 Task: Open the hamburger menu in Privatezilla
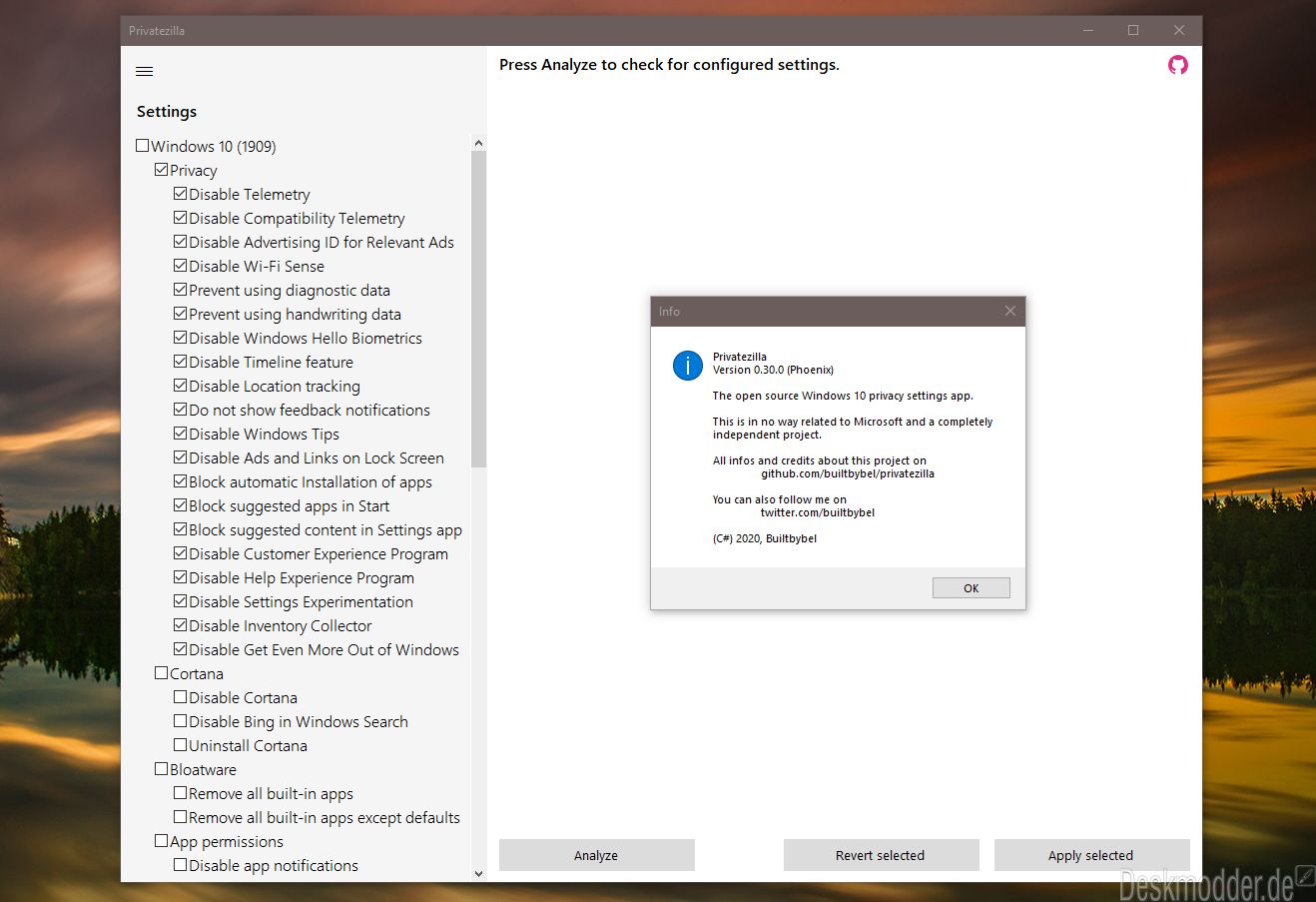145,71
